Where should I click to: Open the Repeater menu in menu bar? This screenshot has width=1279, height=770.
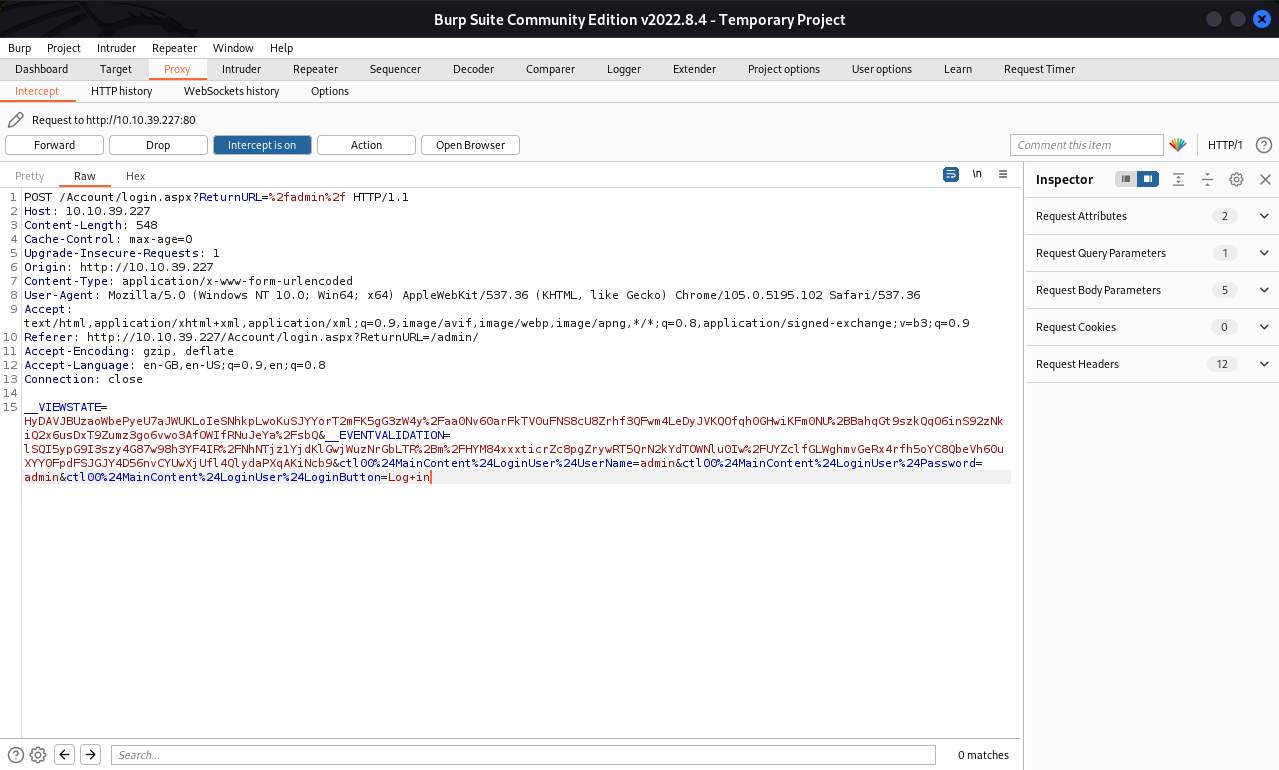tap(174, 48)
